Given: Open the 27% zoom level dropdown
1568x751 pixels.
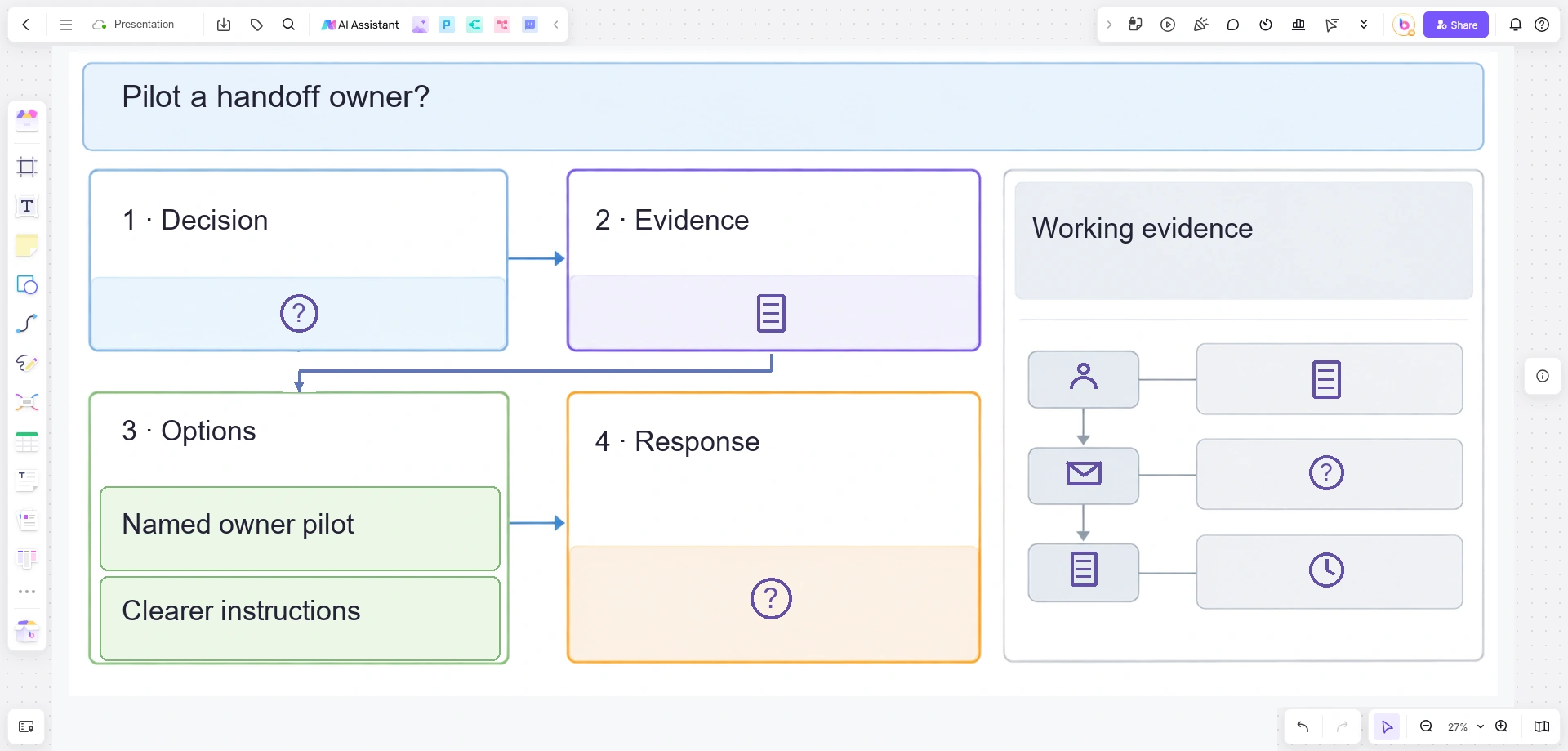Looking at the screenshot, I should coord(1465,726).
